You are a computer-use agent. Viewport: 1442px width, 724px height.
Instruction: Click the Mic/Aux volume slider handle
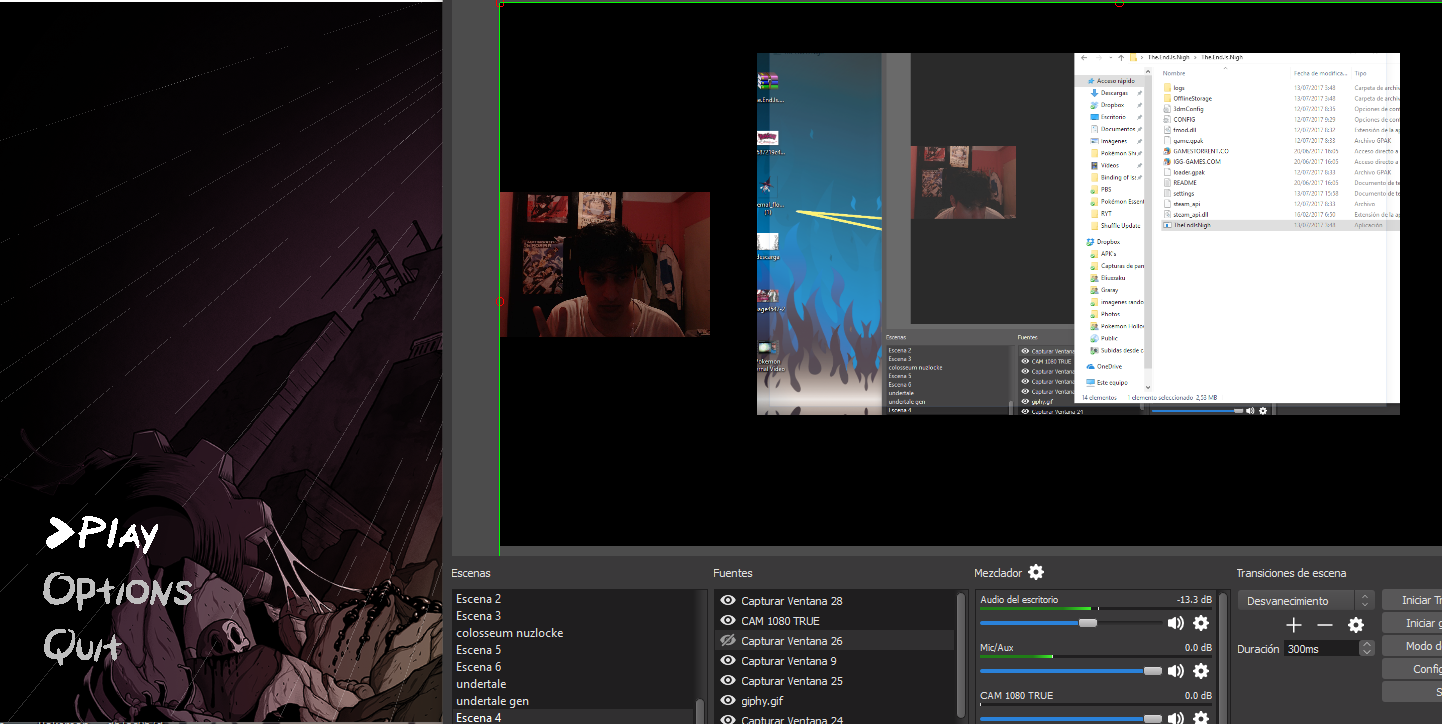point(1153,671)
